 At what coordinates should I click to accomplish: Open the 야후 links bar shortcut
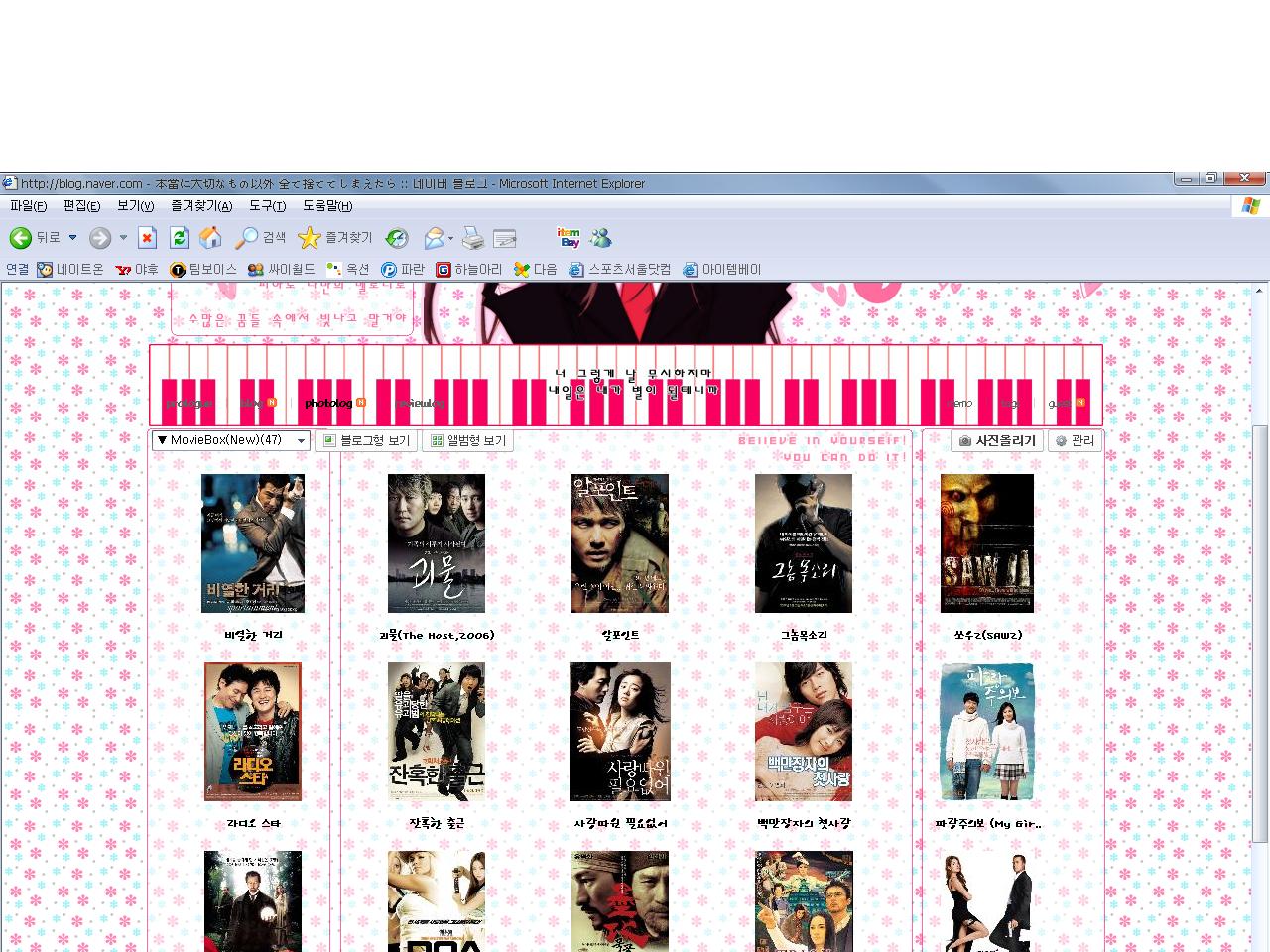point(137,269)
